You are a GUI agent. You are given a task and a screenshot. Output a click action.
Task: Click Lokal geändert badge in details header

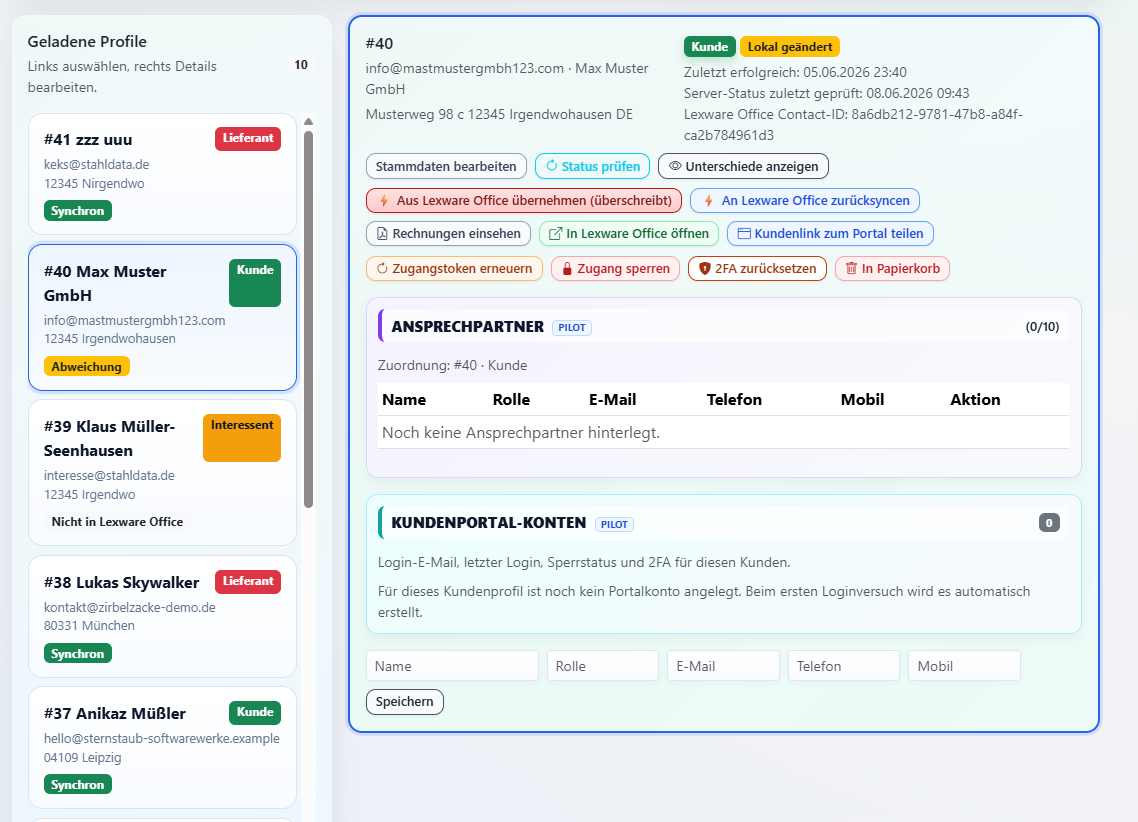coord(790,46)
